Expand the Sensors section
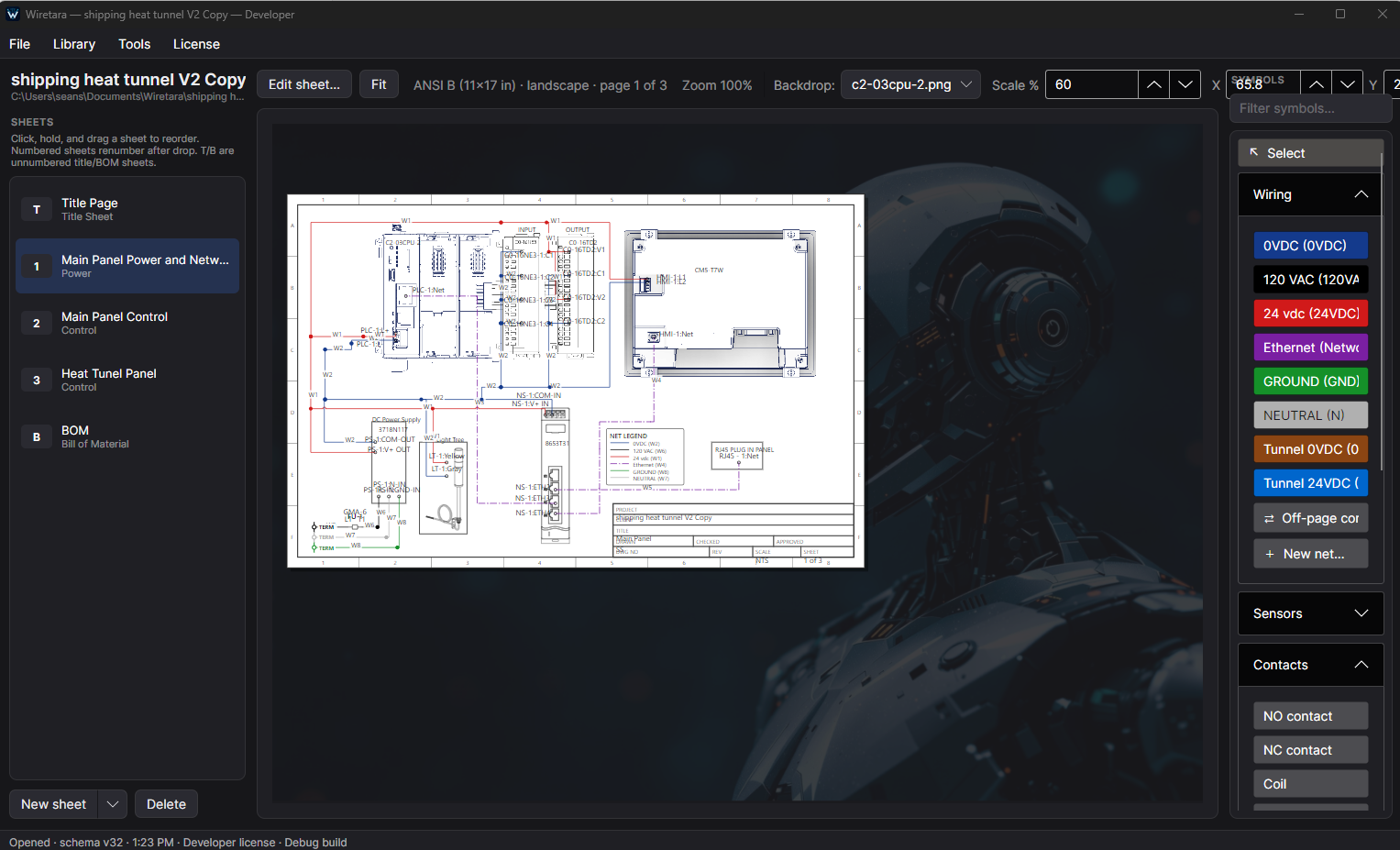Screen dimensions: 1400x850 pyautogui.click(x=1309, y=613)
